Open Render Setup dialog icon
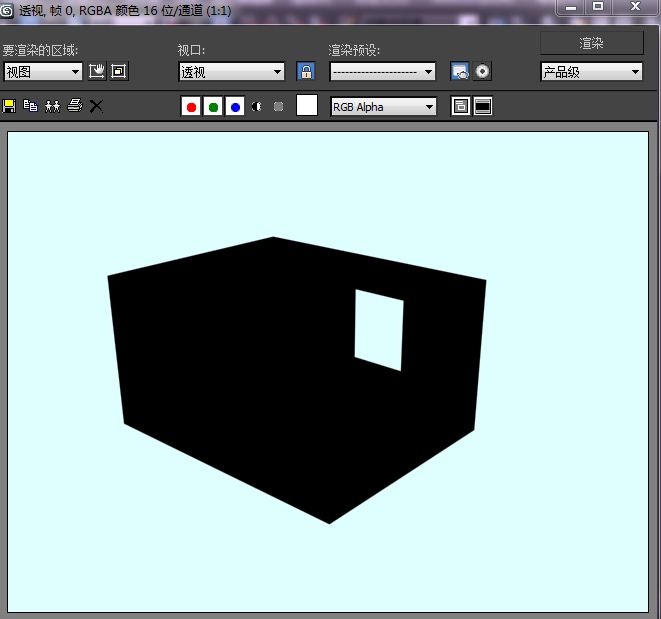The height and width of the screenshot is (619, 661). click(x=459, y=71)
